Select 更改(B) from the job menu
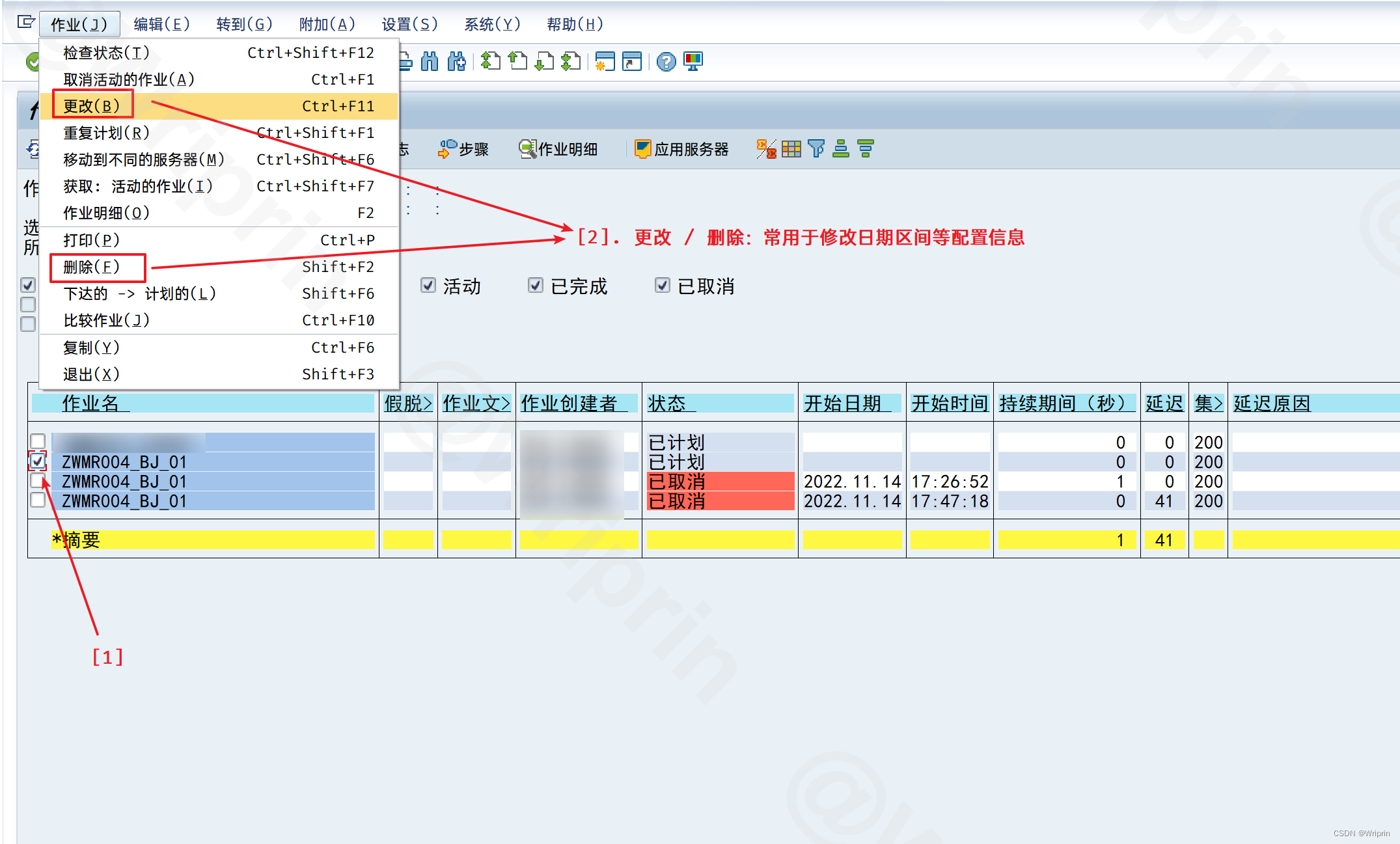Viewport: 1400px width, 844px height. coord(92,105)
